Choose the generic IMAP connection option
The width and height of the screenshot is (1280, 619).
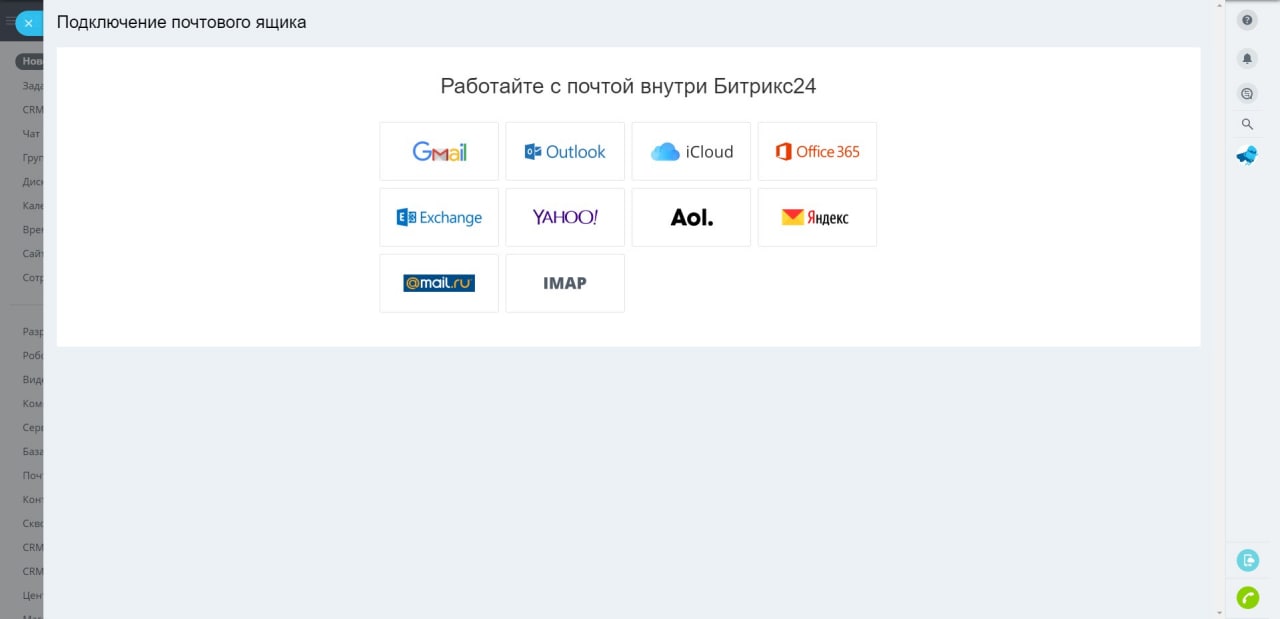(x=565, y=283)
